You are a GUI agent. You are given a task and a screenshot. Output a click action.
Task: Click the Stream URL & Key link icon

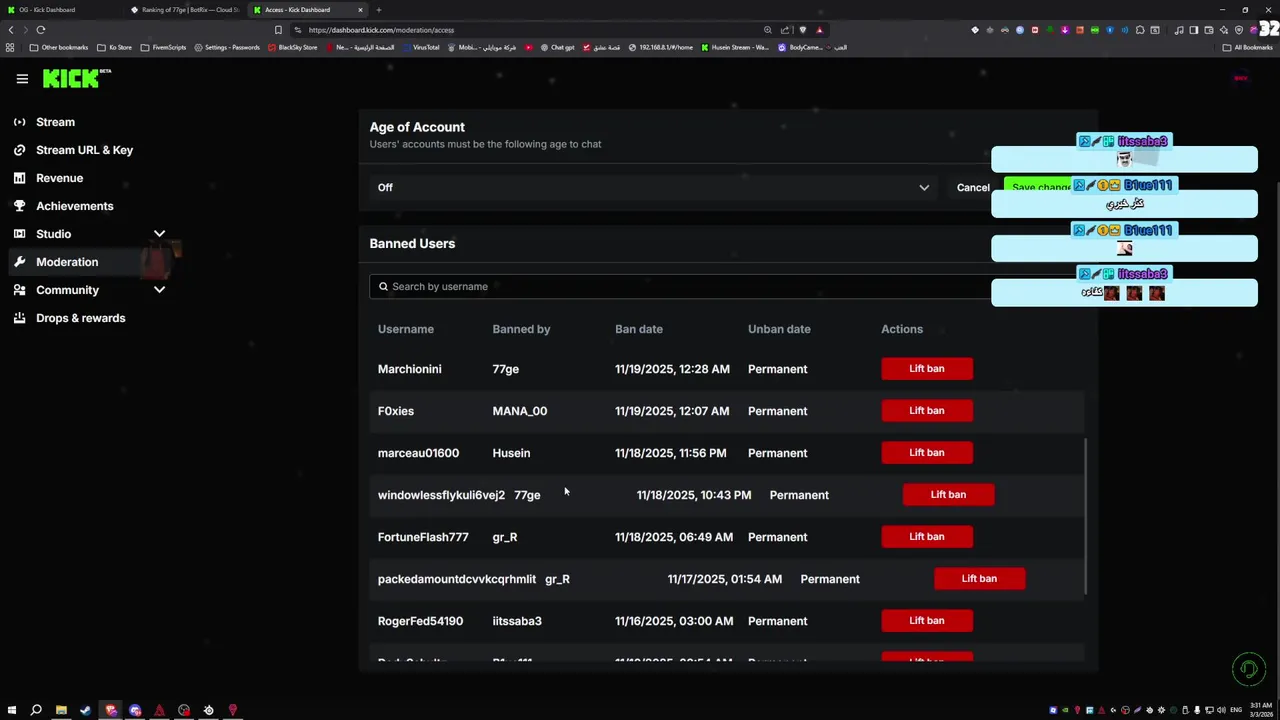click(19, 150)
